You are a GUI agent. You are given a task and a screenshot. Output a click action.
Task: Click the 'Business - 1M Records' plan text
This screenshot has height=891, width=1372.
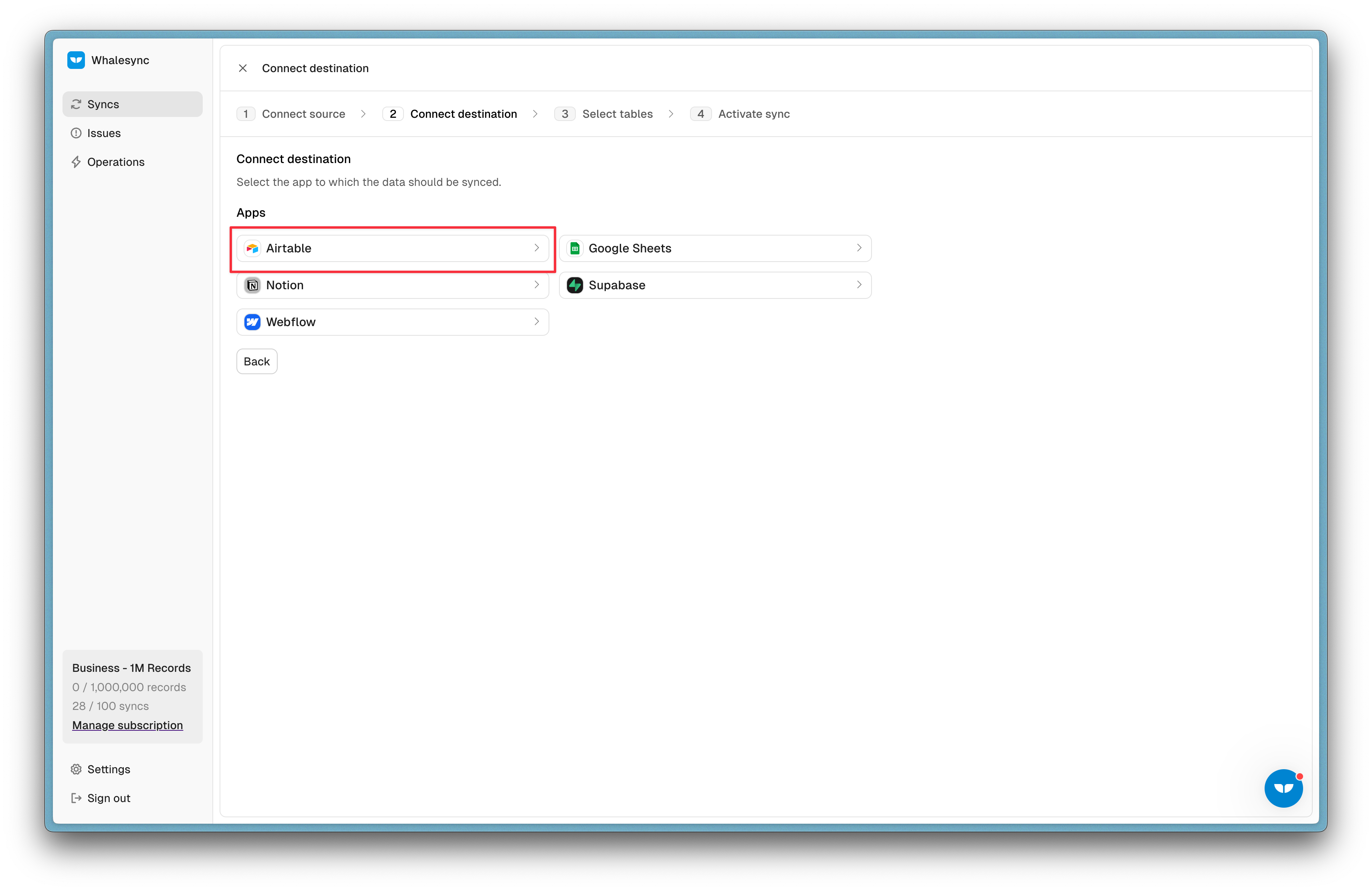(131, 668)
